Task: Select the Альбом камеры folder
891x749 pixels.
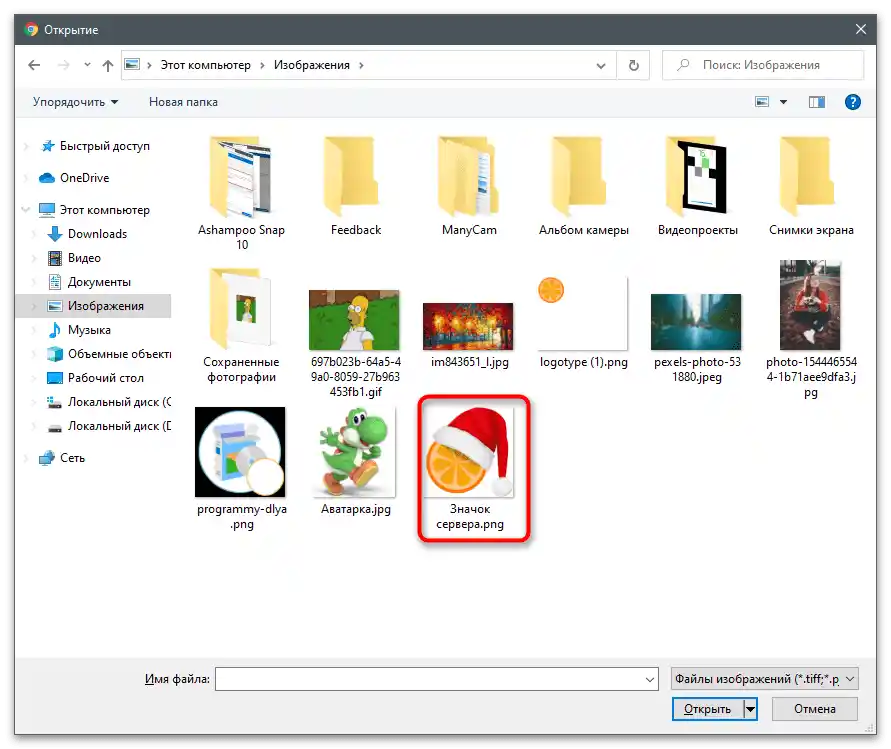Action: [584, 188]
